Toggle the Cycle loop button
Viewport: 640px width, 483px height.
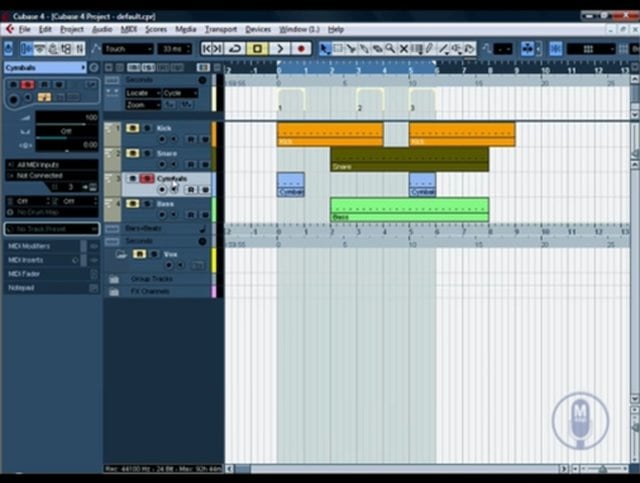point(235,49)
